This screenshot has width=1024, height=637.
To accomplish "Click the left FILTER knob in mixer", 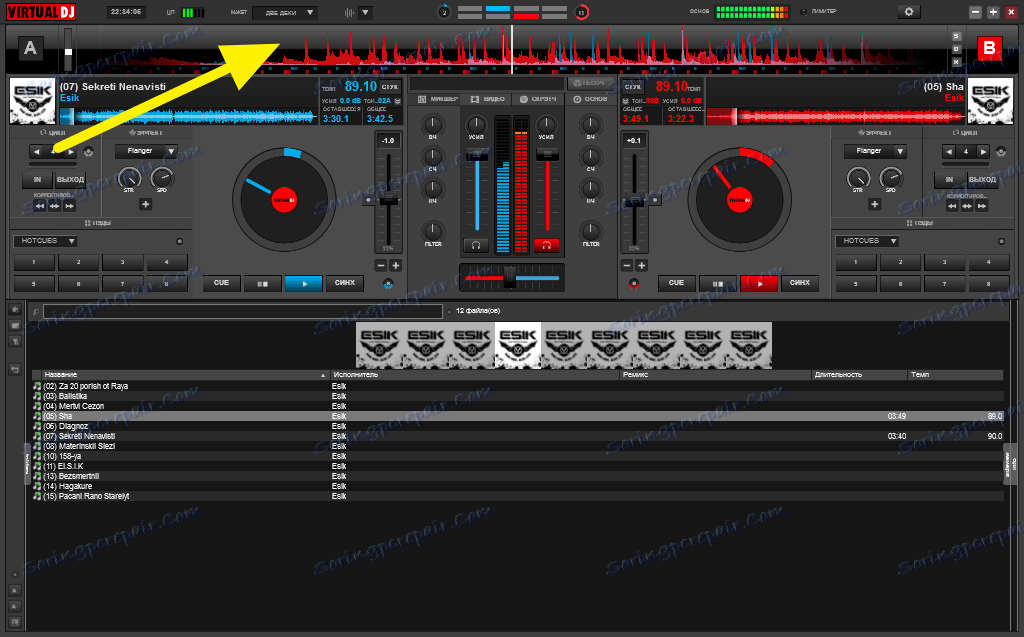I will point(432,231).
